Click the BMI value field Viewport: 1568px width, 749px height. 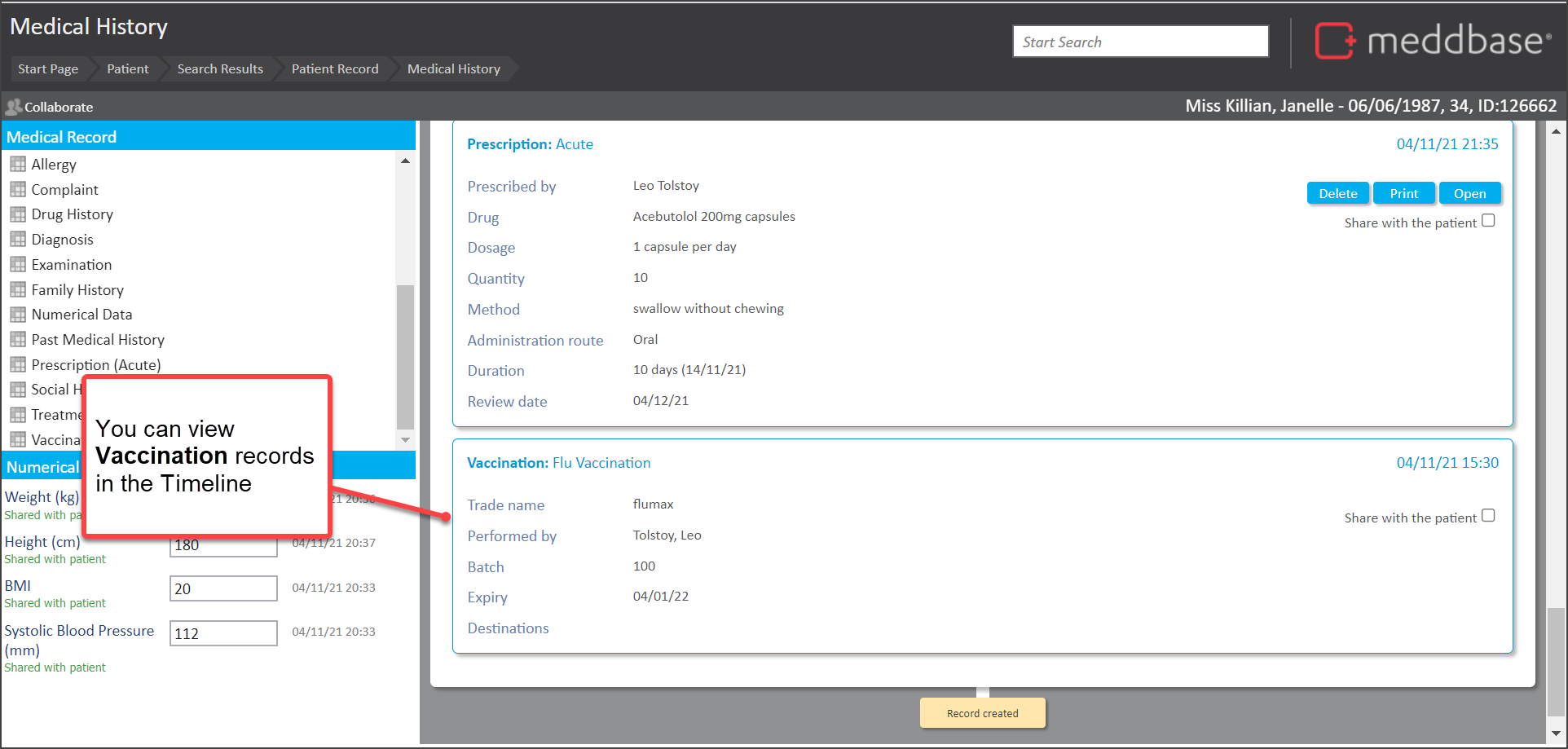pos(223,588)
